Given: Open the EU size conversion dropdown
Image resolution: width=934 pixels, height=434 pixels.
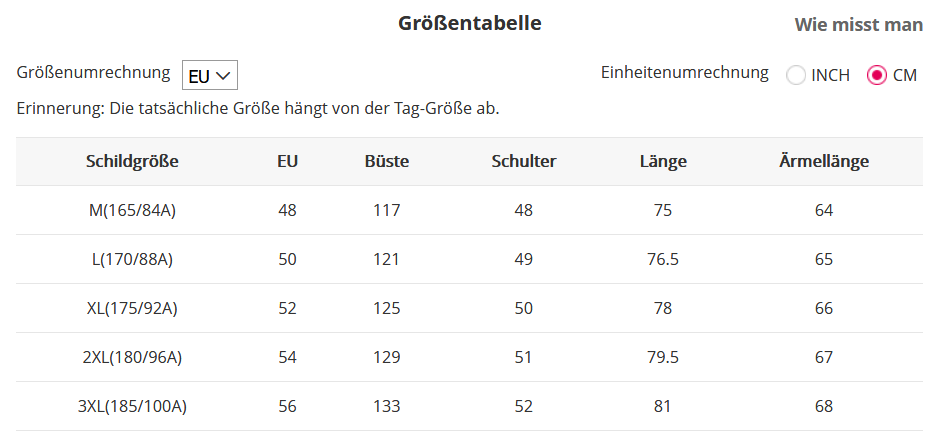Looking at the screenshot, I should point(210,75).
